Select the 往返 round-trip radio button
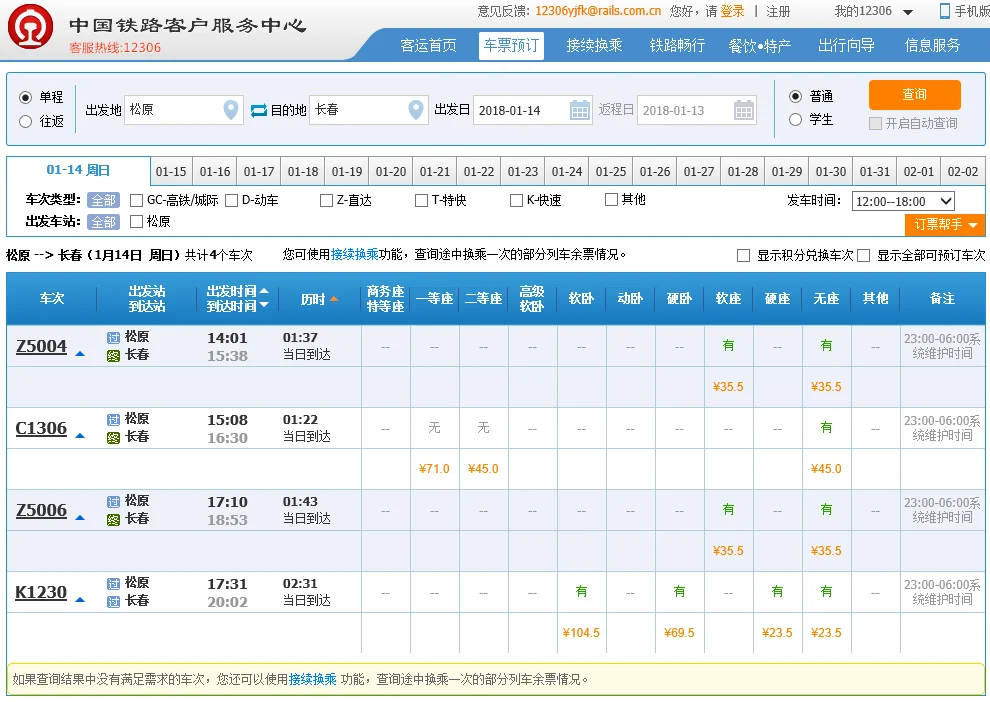 26,121
